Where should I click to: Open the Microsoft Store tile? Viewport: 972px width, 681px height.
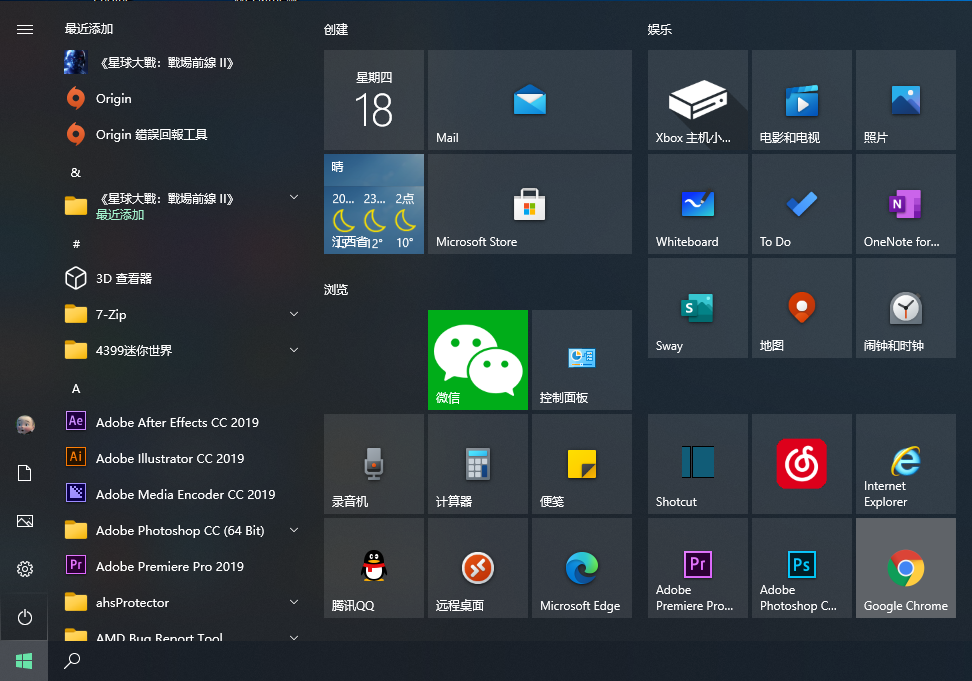[x=529, y=203]
